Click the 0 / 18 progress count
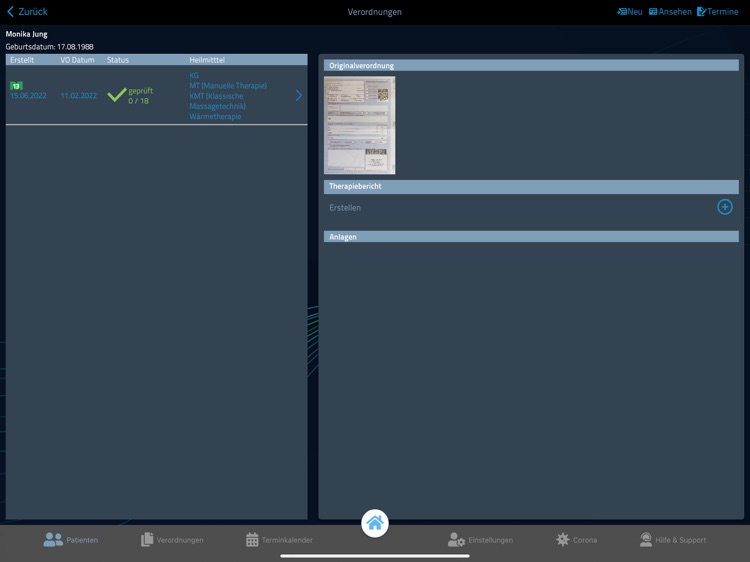 point(138,101)
